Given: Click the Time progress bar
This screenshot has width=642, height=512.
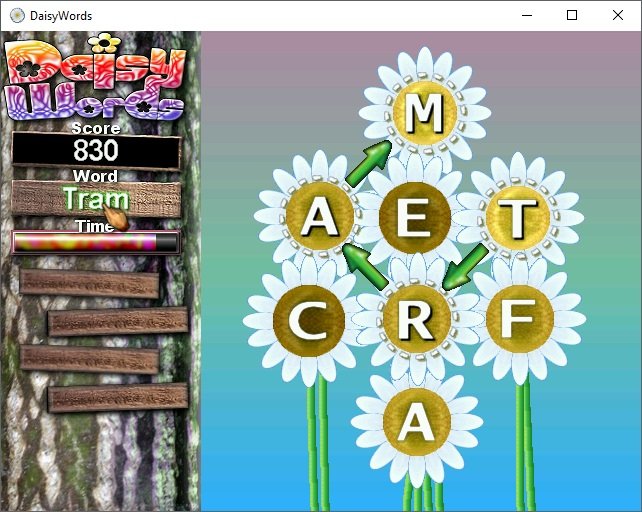Looking at the screenshot, I should click(x=96, y=242).
